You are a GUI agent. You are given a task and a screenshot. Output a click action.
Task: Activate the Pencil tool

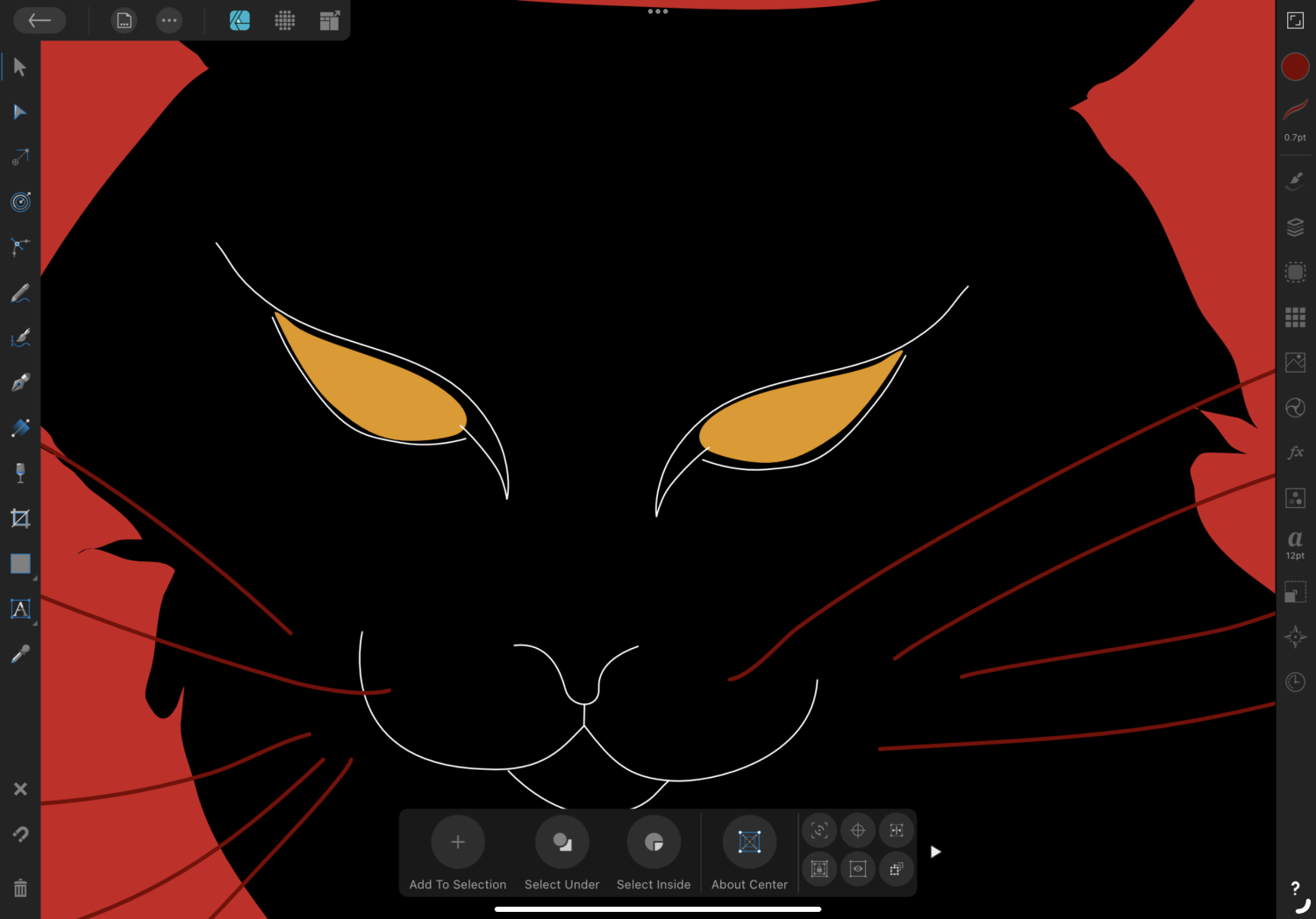coord(20,293)
